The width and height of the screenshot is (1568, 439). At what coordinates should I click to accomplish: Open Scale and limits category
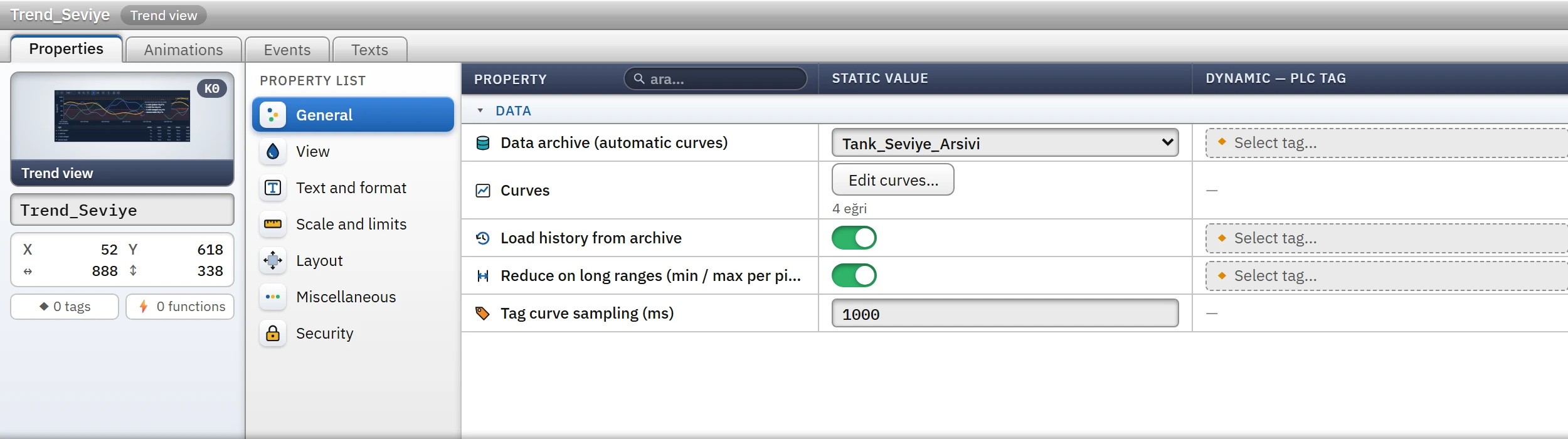pos(353,224)
